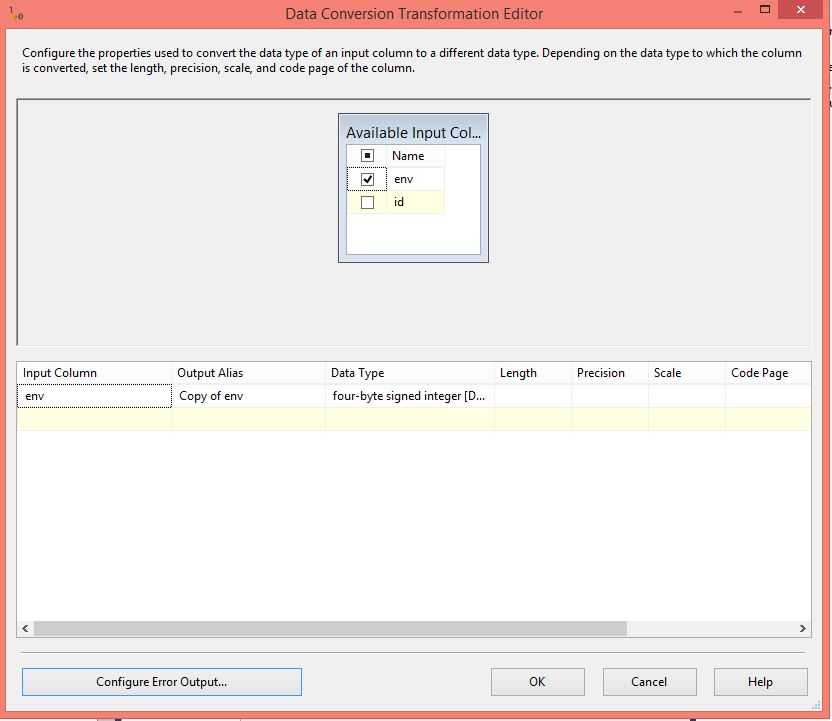Viewport: 832px width, 721px height.
Task: Open the Help button
Action: (760, 682)
